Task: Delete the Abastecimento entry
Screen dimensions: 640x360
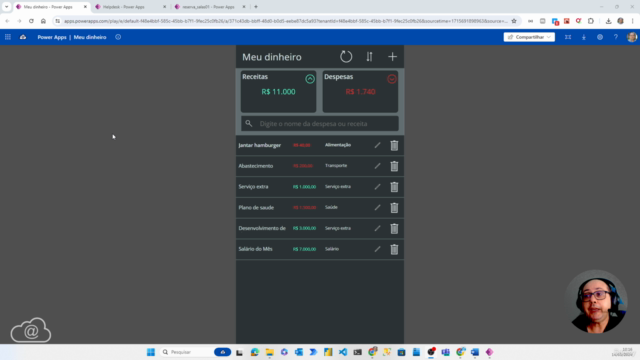Action: pos(394,166)
